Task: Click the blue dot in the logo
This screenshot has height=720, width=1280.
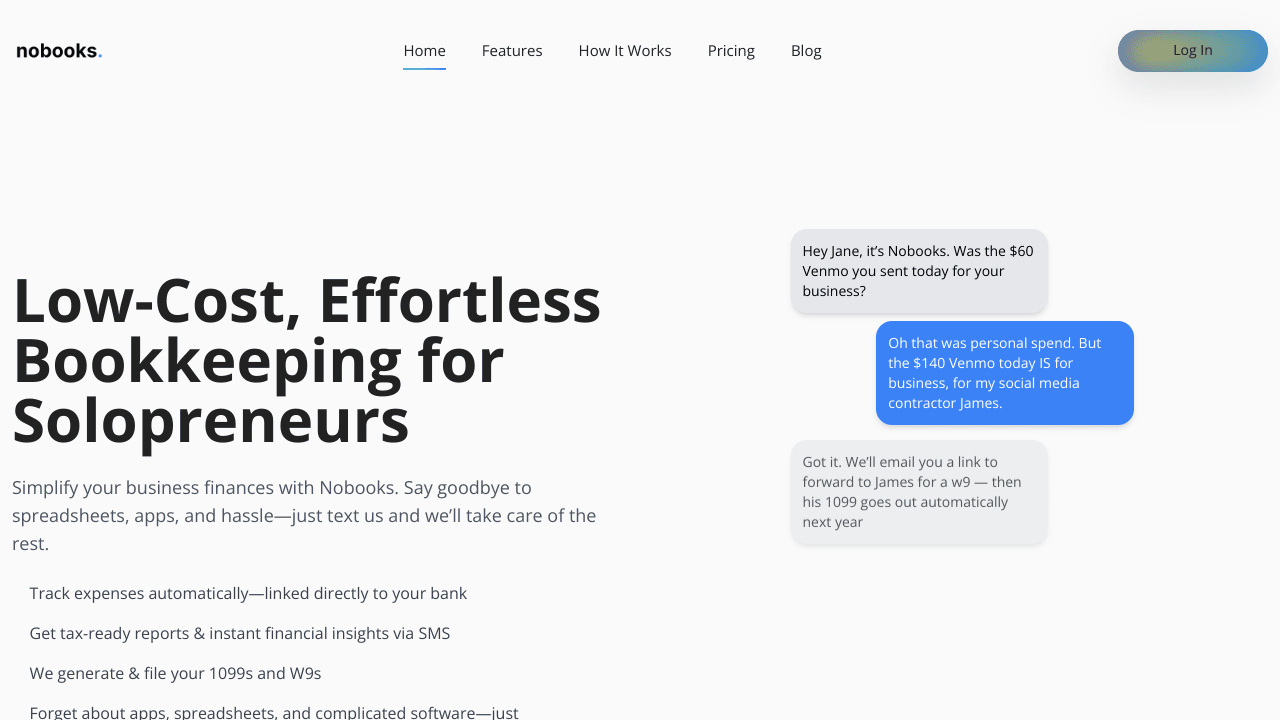Action: point(100,56)
